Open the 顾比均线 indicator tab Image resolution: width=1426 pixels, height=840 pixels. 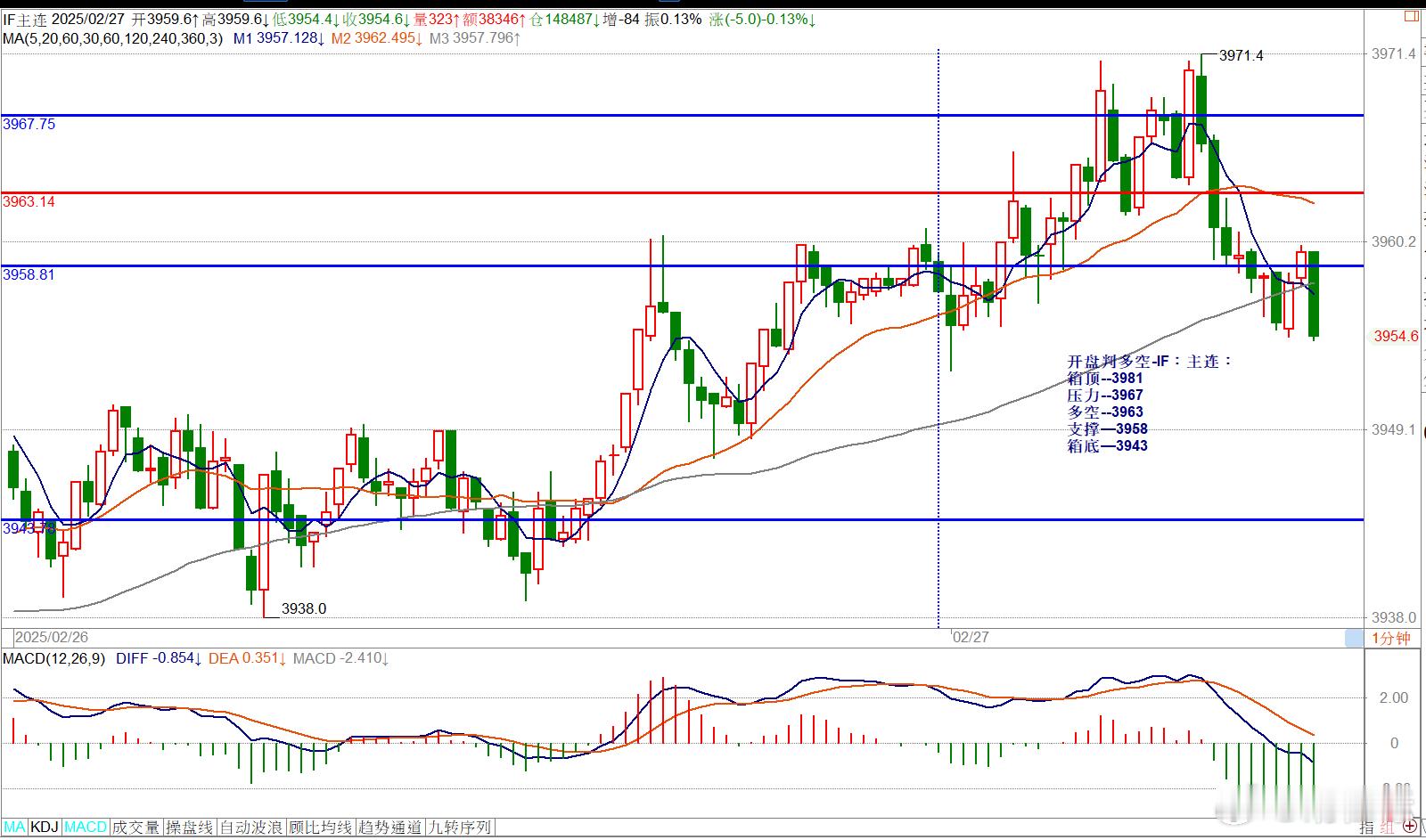tap(321, 828)
